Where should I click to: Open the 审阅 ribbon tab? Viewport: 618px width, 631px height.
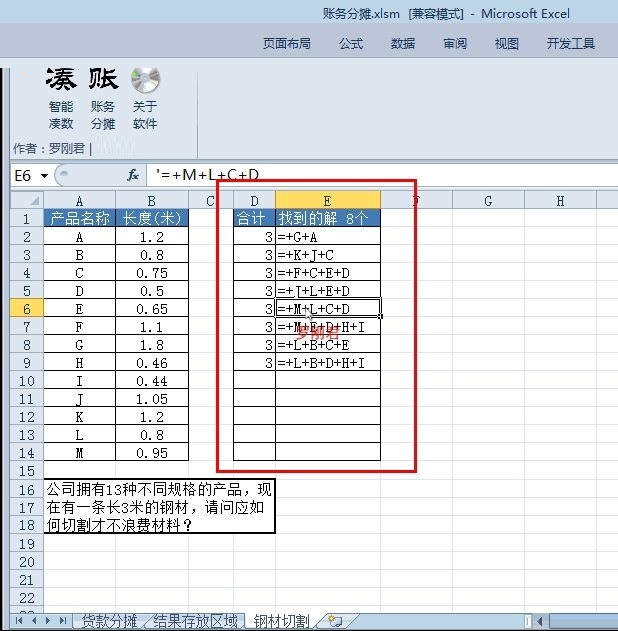tap(455, 43)
